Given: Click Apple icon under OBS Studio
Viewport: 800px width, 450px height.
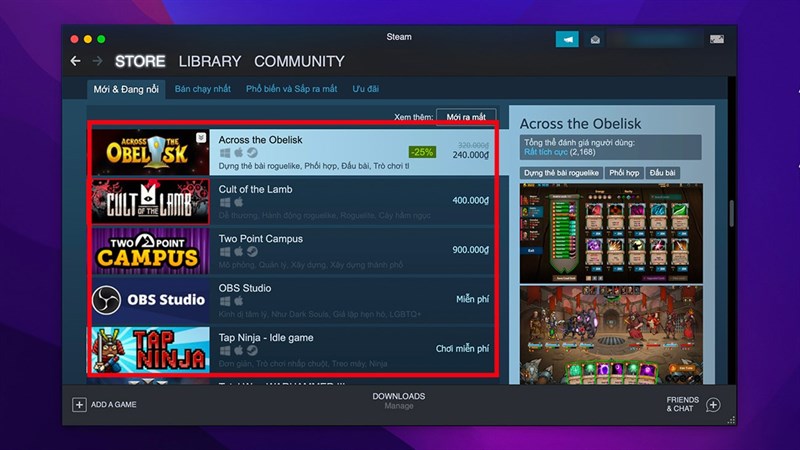Looking at the screenshot, I should pos(239,301).
